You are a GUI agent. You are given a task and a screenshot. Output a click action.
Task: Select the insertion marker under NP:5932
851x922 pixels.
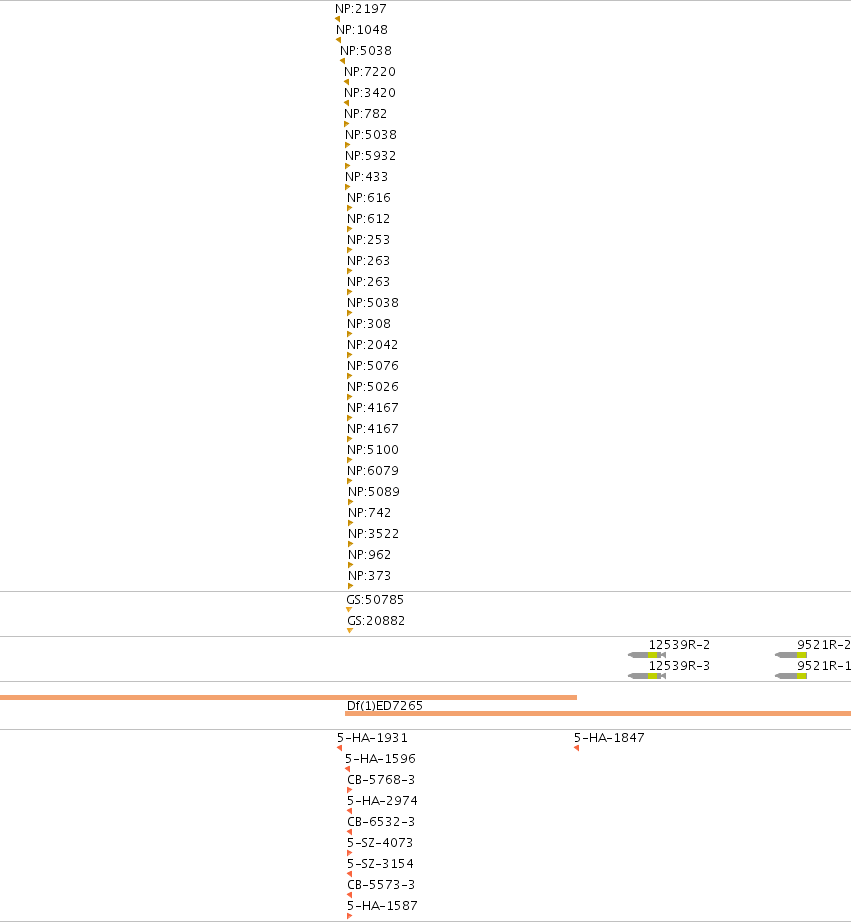348,166
